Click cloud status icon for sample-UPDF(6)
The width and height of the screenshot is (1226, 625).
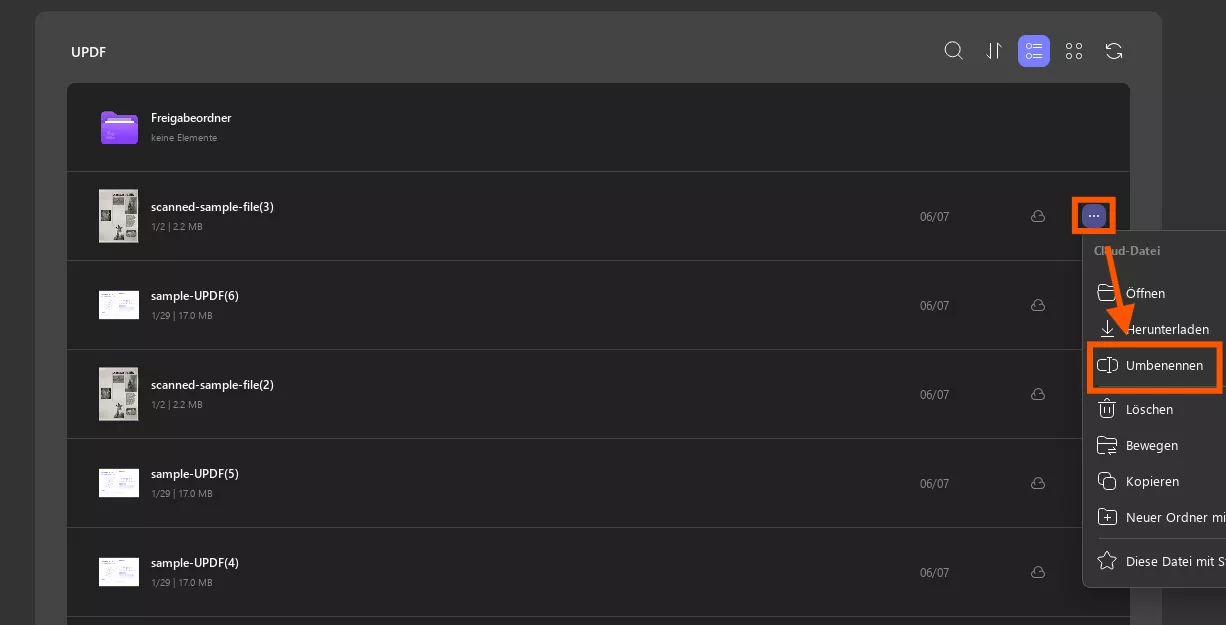coord(1038,305)
